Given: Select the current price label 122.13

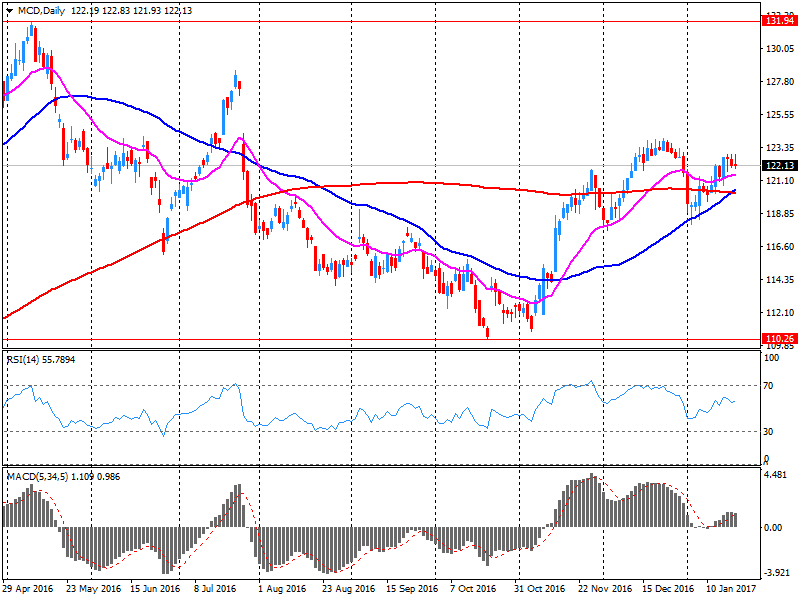Looking at the screenshot, I should pos(780,165).
